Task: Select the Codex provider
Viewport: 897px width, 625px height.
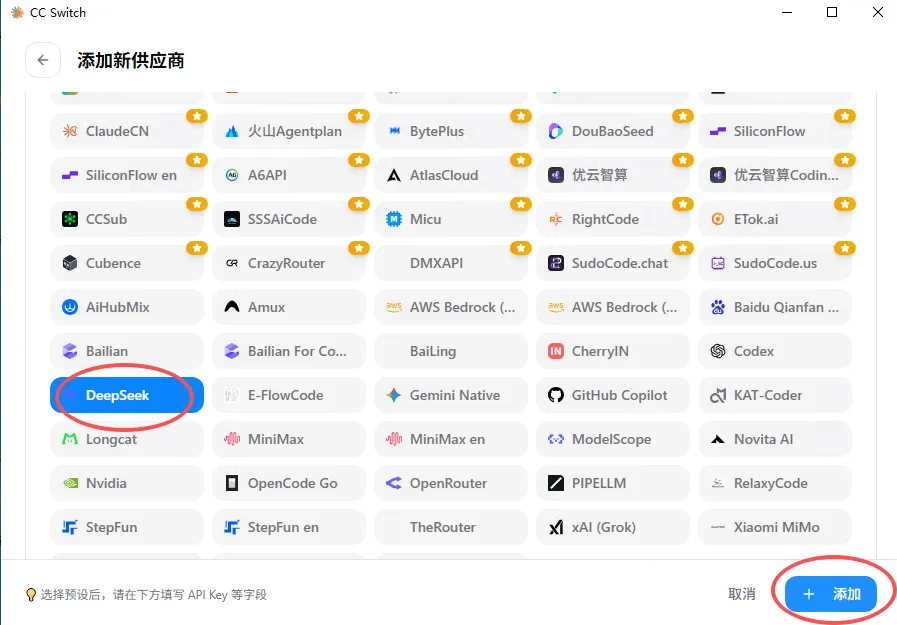Action: point(775,351)
